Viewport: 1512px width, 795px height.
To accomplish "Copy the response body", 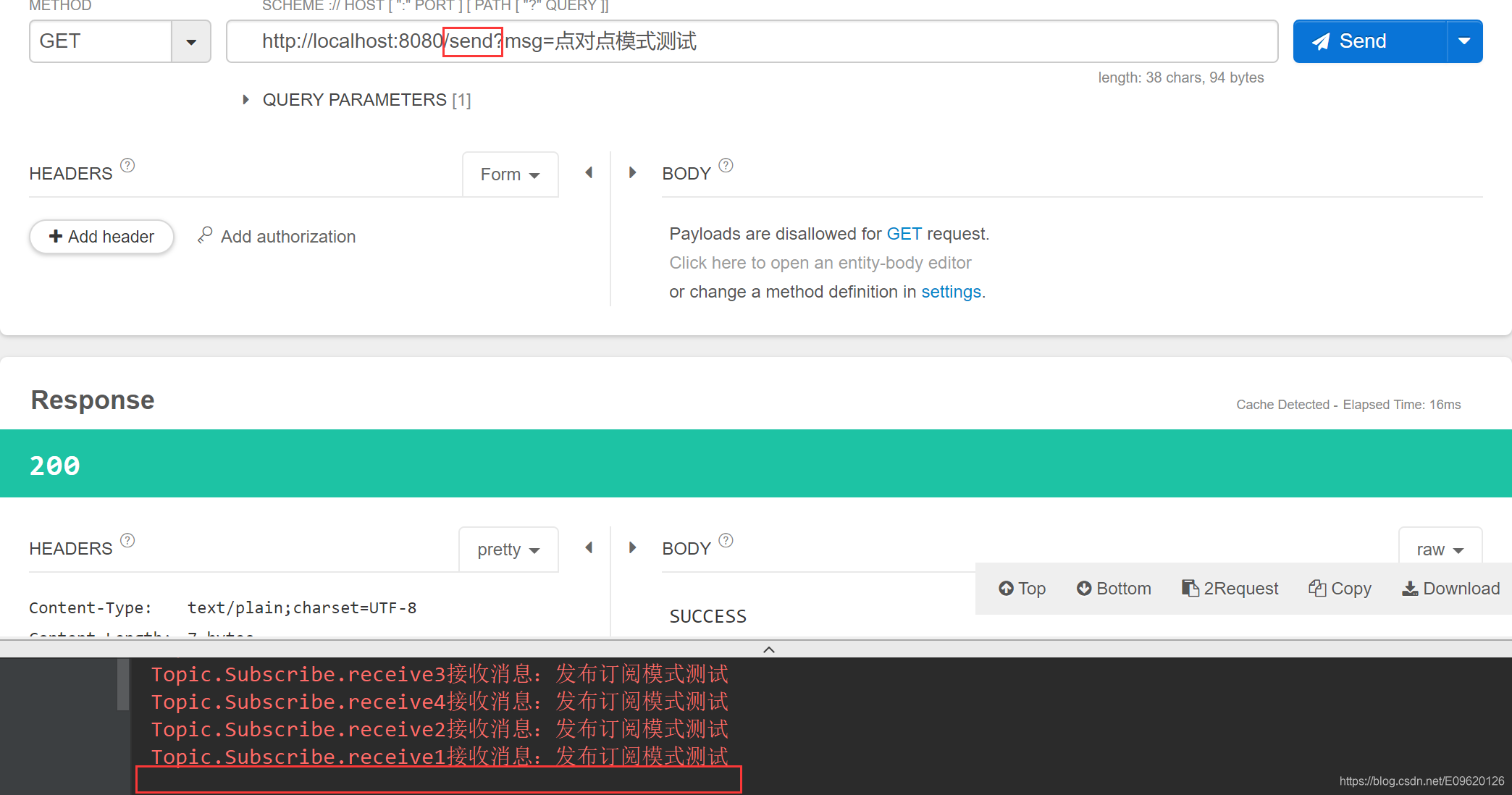I will click(x=1340, y=589).
